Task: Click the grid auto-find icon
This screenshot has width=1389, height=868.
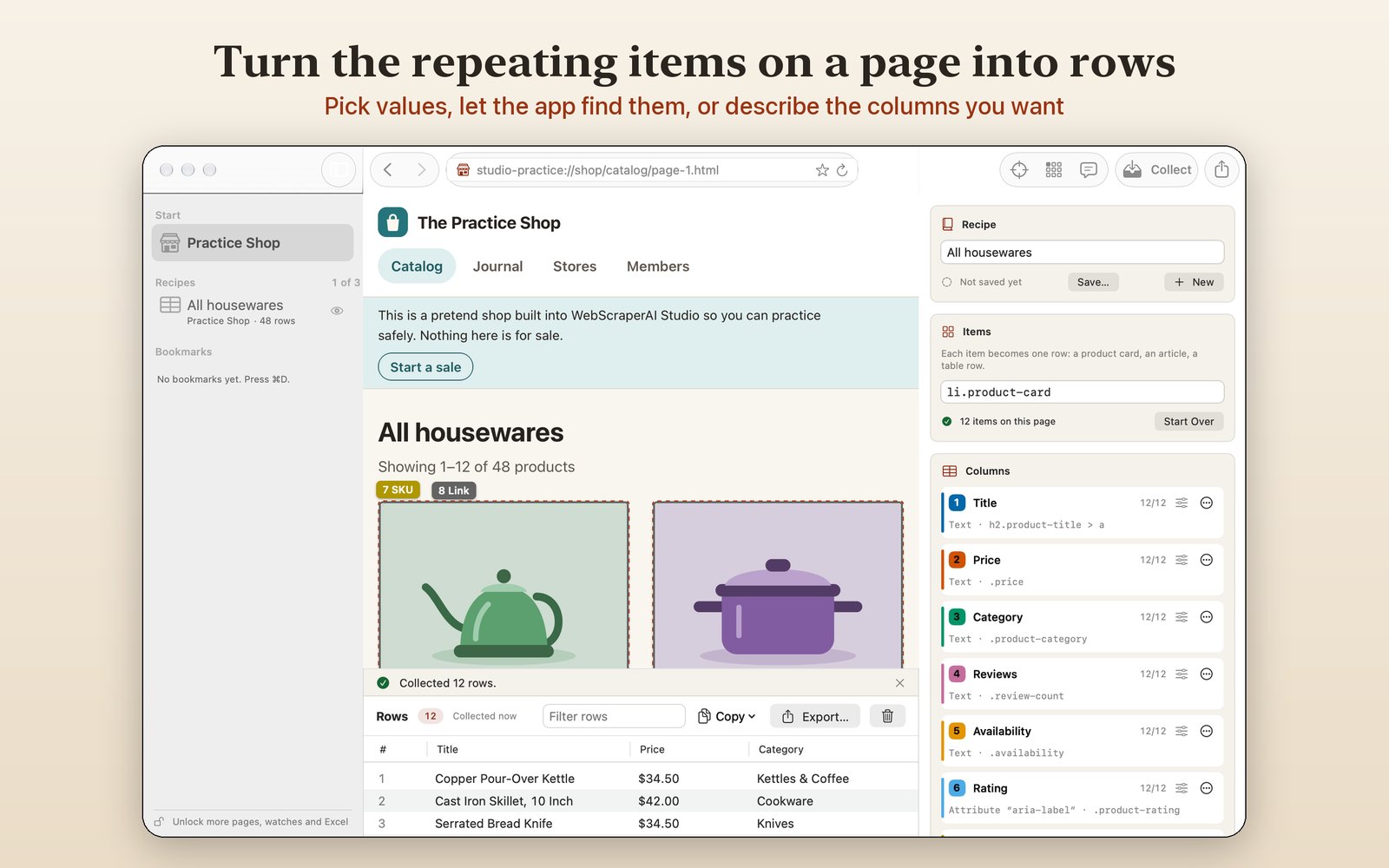Action: tap(1054, 170)
